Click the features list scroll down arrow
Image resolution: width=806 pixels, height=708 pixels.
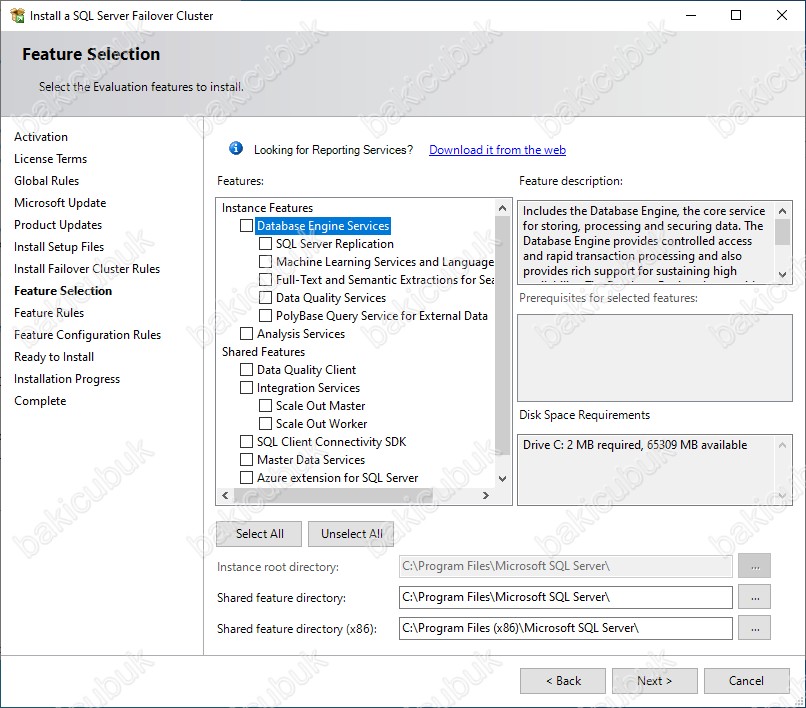pos(502,479)
